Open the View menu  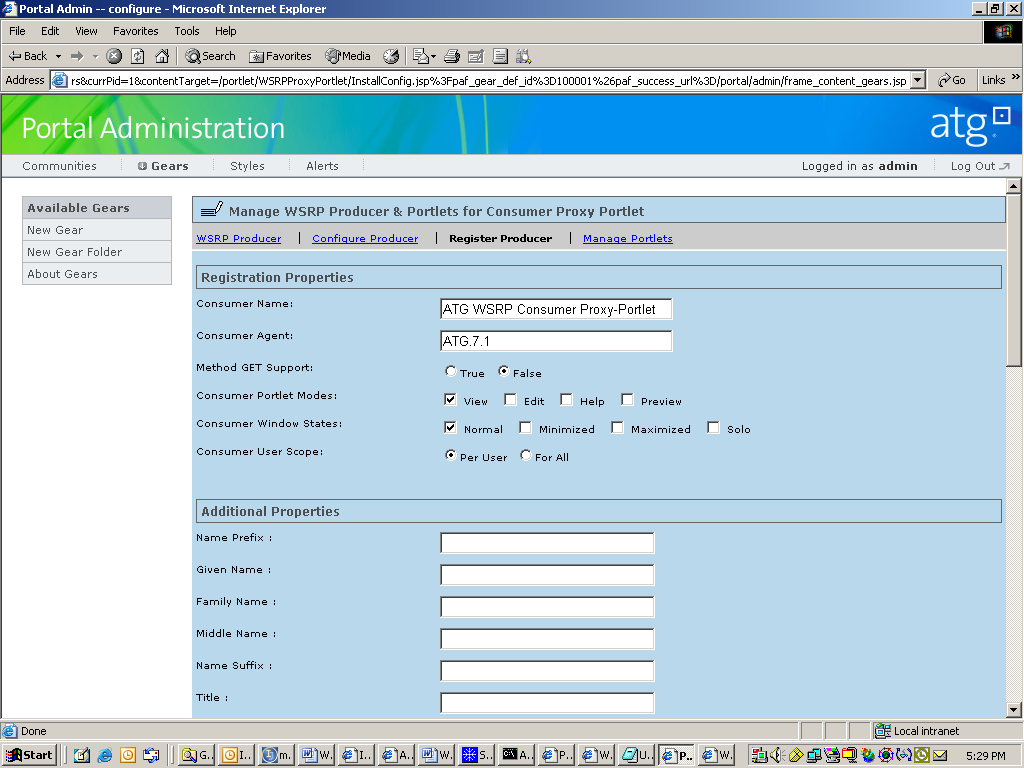(x=86, y=31)
